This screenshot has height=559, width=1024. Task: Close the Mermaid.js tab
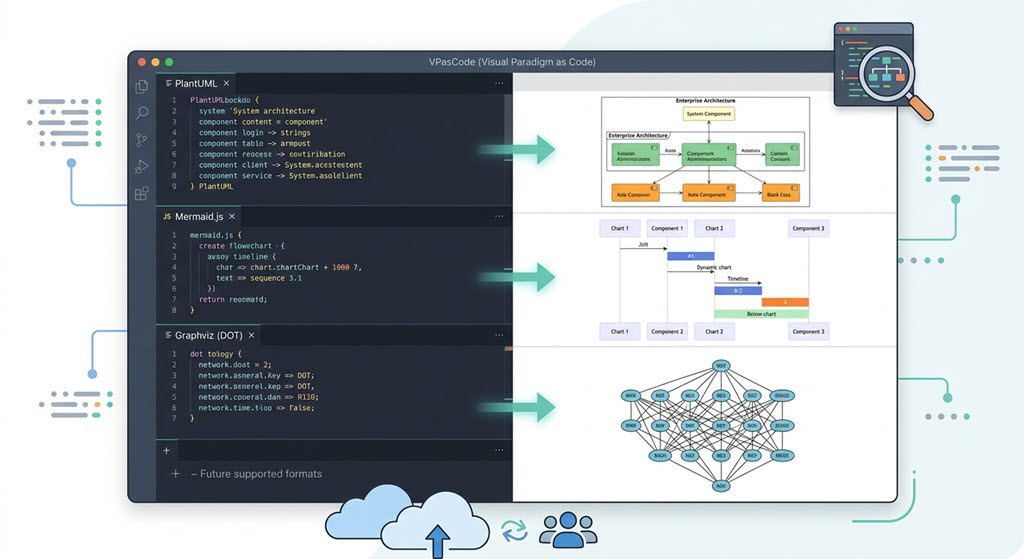click(x=232, y=216)
